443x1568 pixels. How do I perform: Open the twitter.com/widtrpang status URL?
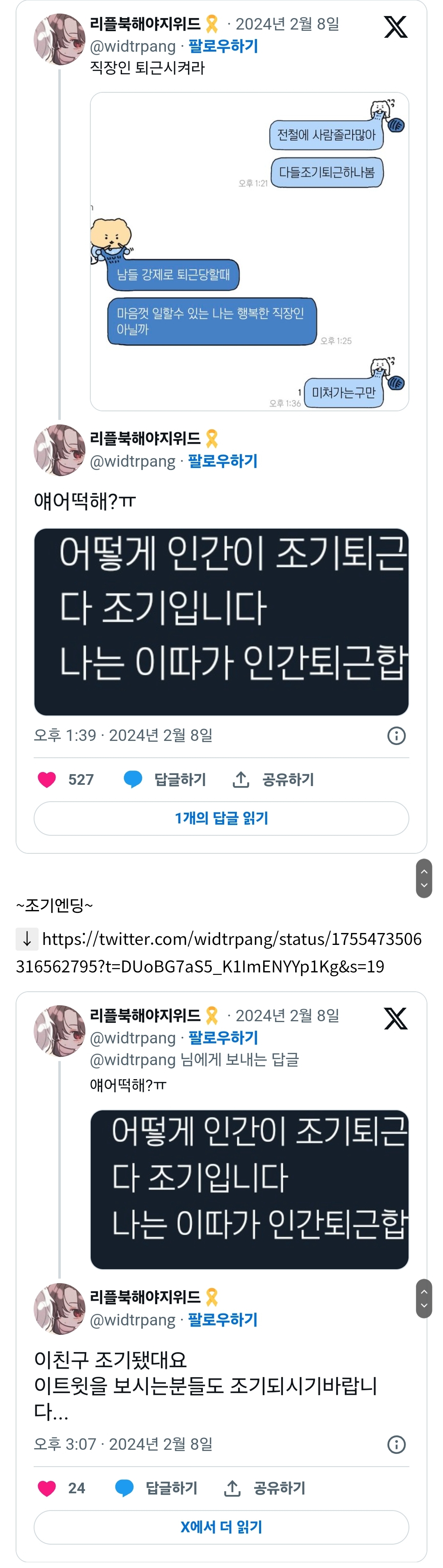219,953
